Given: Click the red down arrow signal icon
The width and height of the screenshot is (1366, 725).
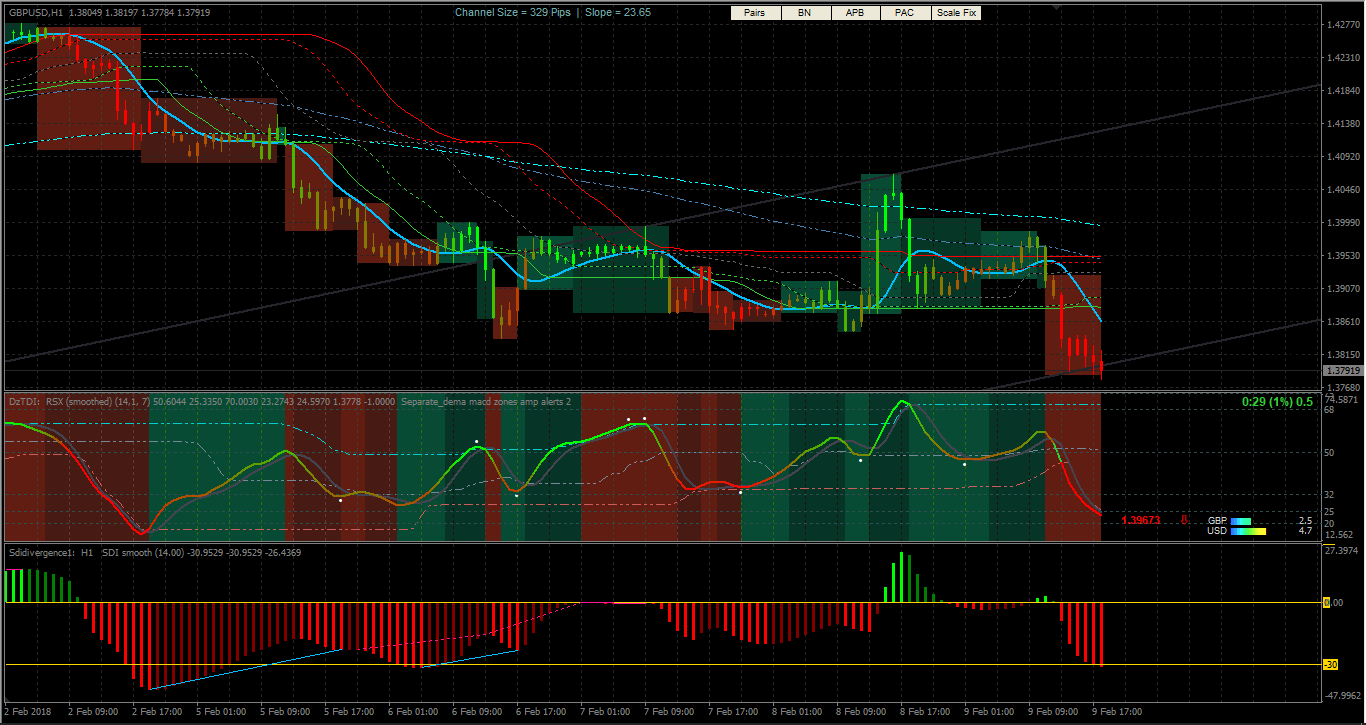Looking at the screenshot, I should coord(1184,520).
